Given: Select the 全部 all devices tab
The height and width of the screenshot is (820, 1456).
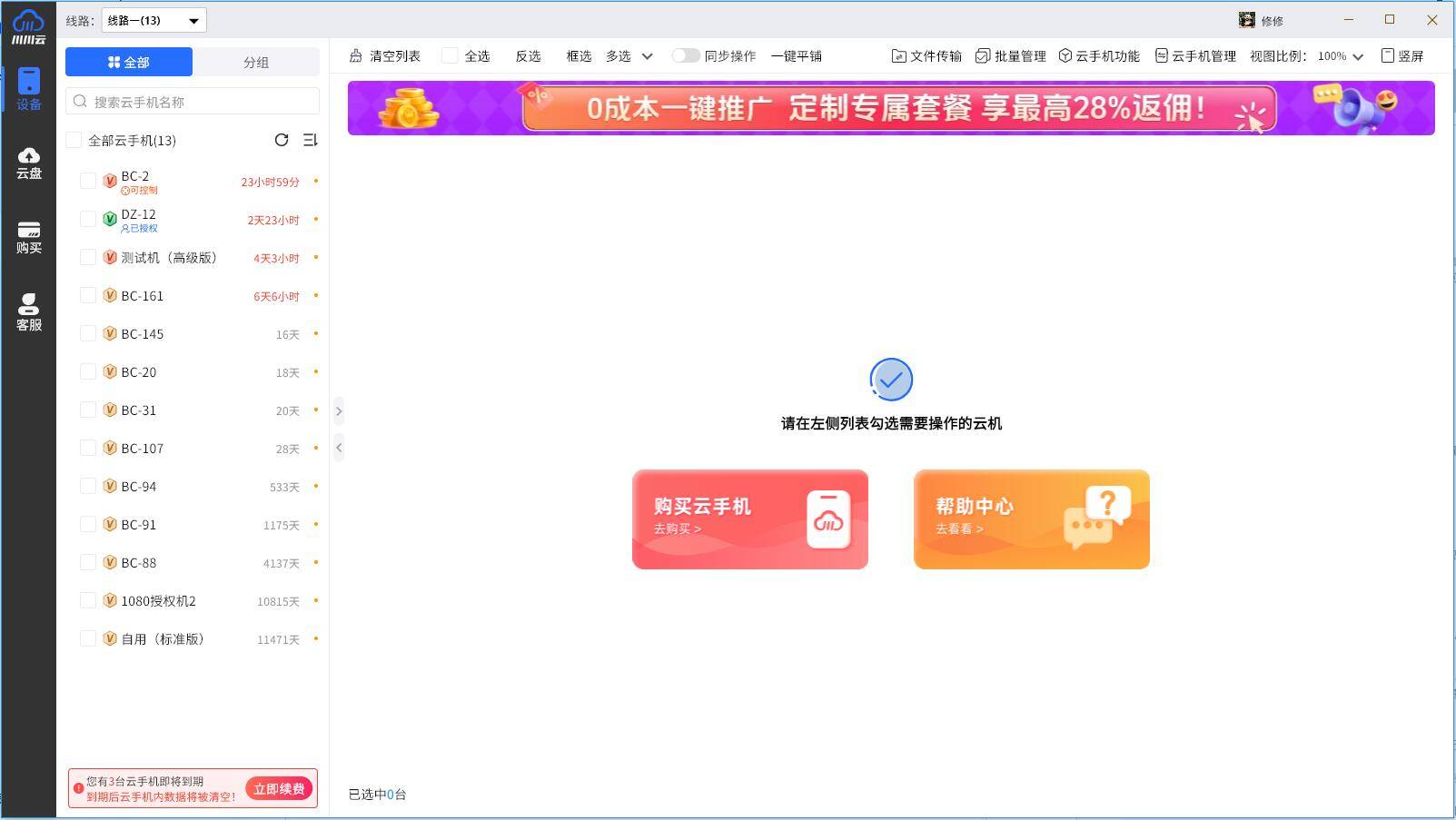Looking at the screenshot, I should [x=129, y=62].
